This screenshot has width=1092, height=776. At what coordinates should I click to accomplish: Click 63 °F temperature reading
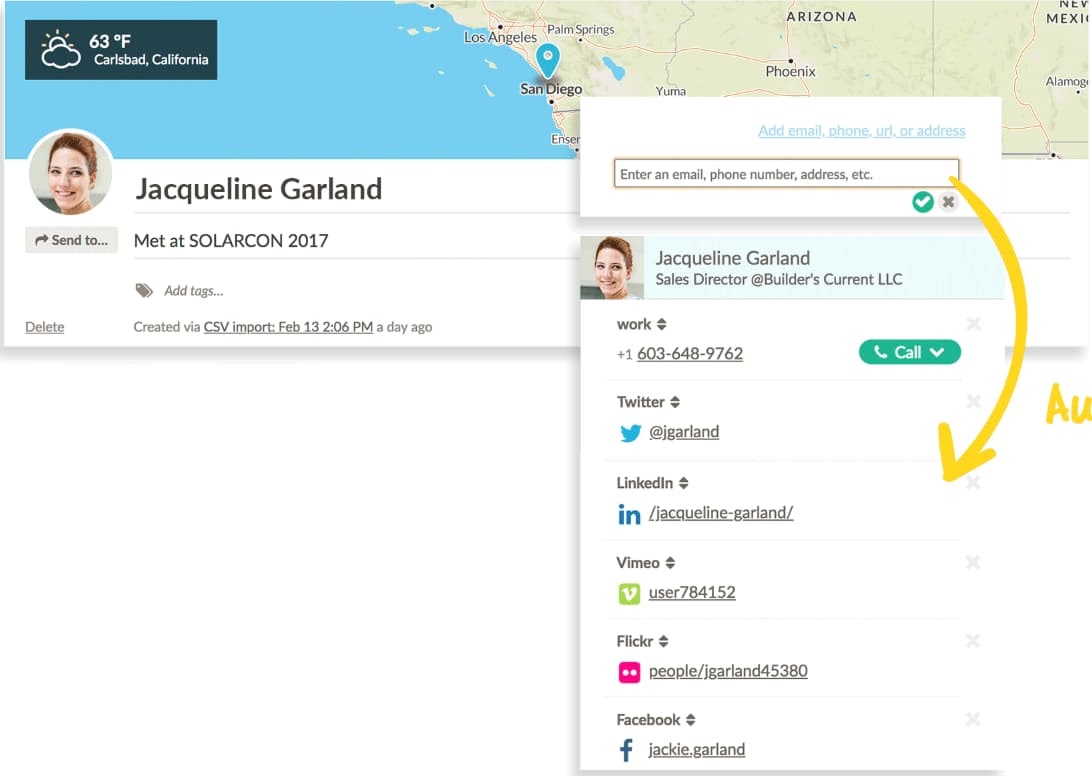click(x=109, y=42)
